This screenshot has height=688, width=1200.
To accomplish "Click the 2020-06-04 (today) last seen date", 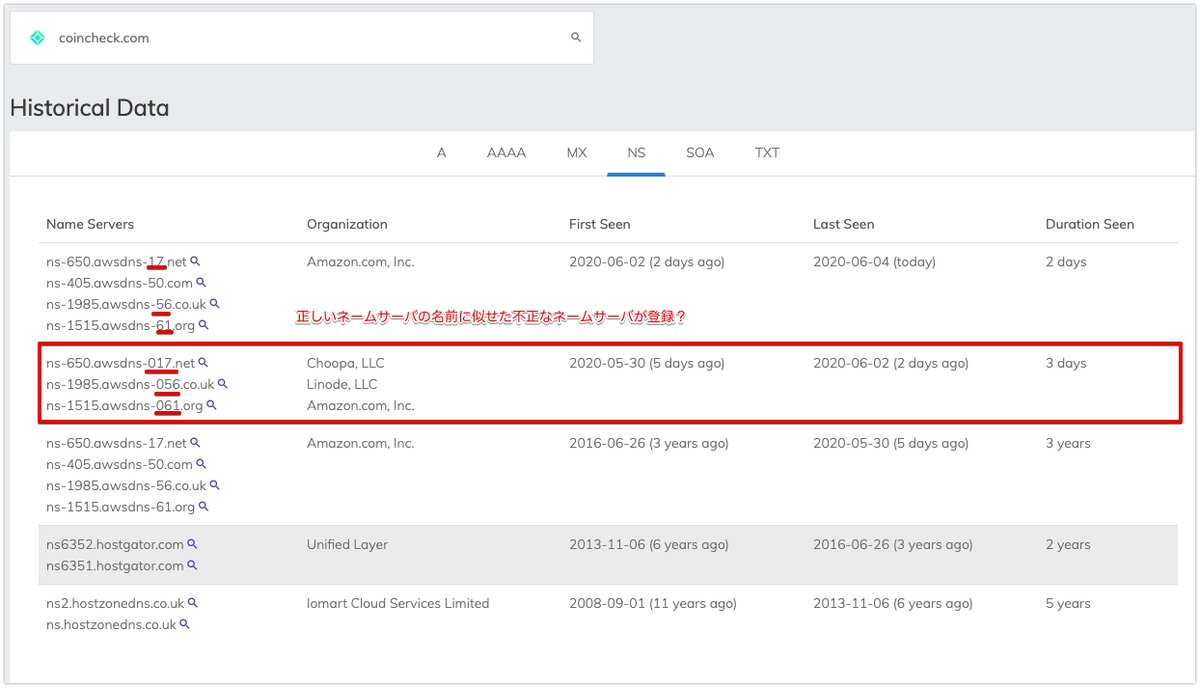I will [874, 262].
